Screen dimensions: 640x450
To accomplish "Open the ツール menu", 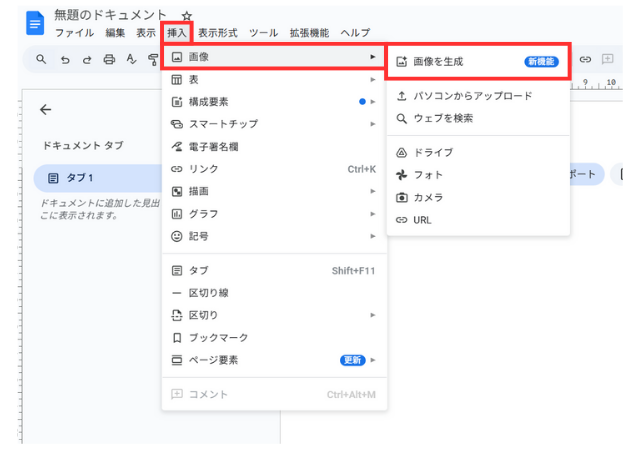I will tap(264, 33).
